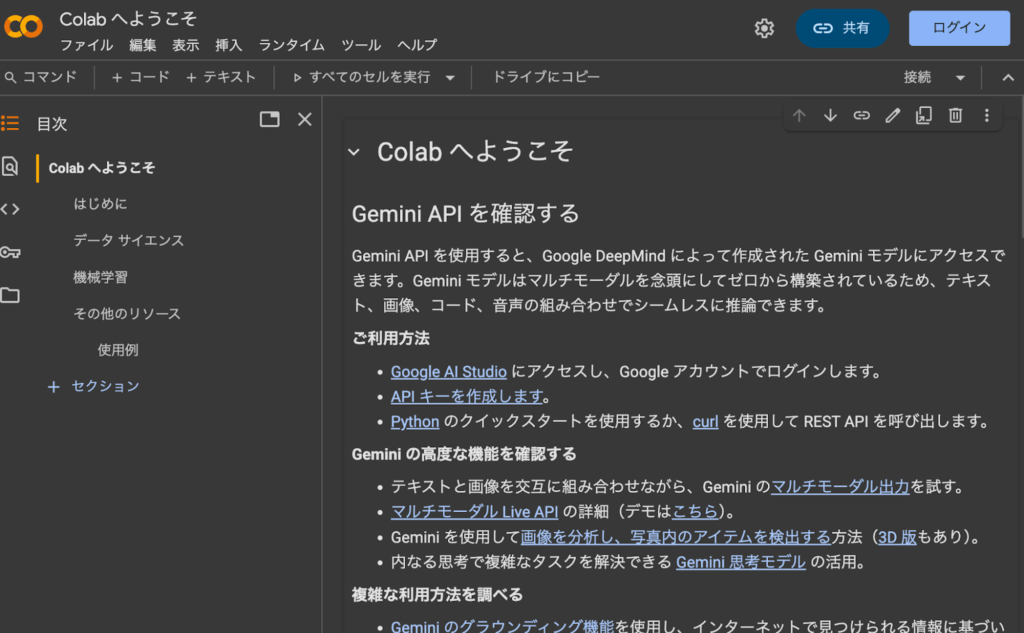Select はじめに in table of contents
The height and width of the screenshot is (633, 1024).
click(x=100, y=204)
